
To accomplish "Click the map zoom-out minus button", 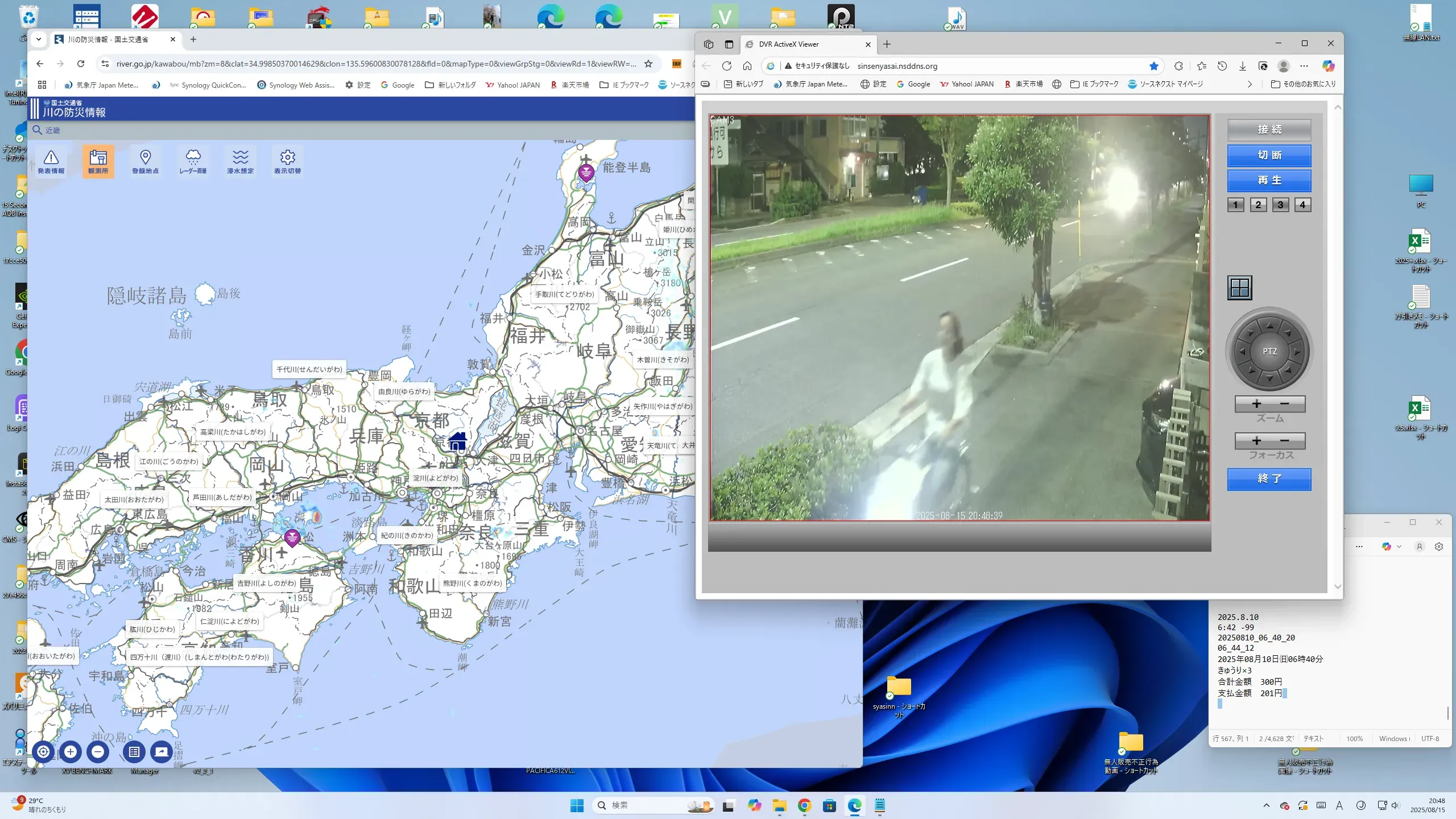I will [x=98, y=752].
